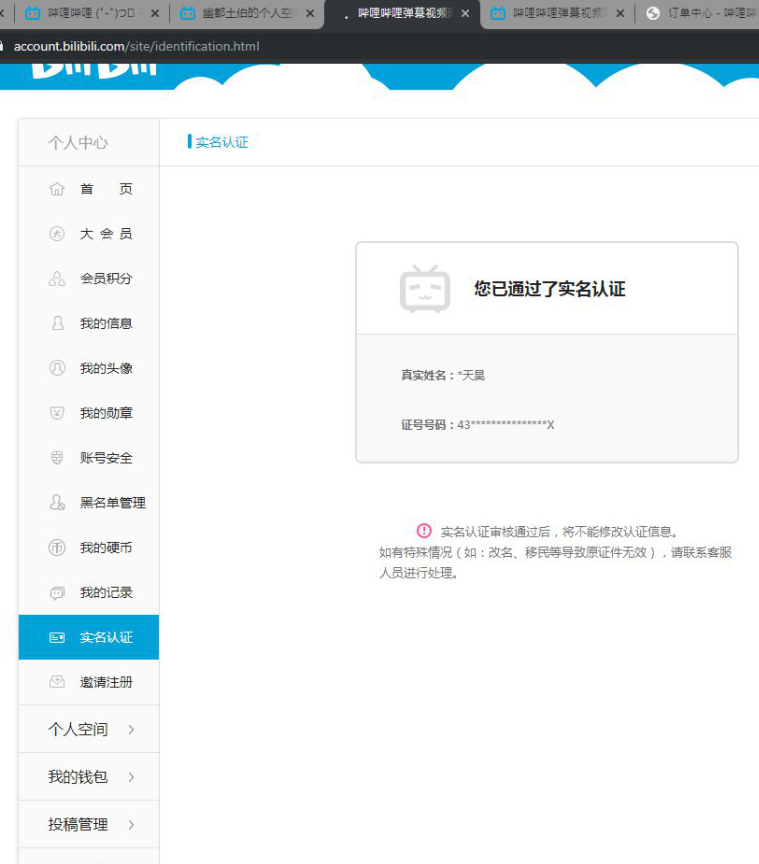Select 实名认证 in the sidebar menu
This screenshot has width=759, height=864.
[89, 637]
